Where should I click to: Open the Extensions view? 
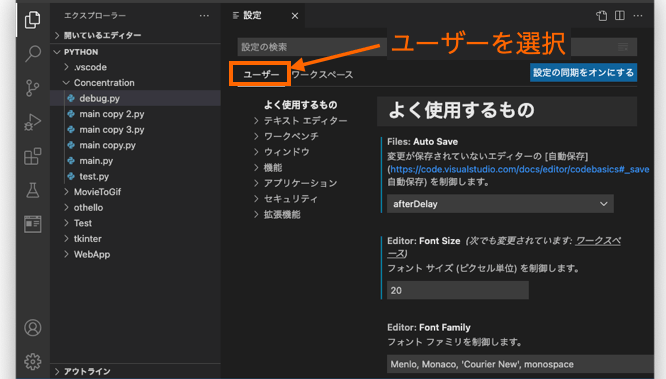click(x=33, y=156)
